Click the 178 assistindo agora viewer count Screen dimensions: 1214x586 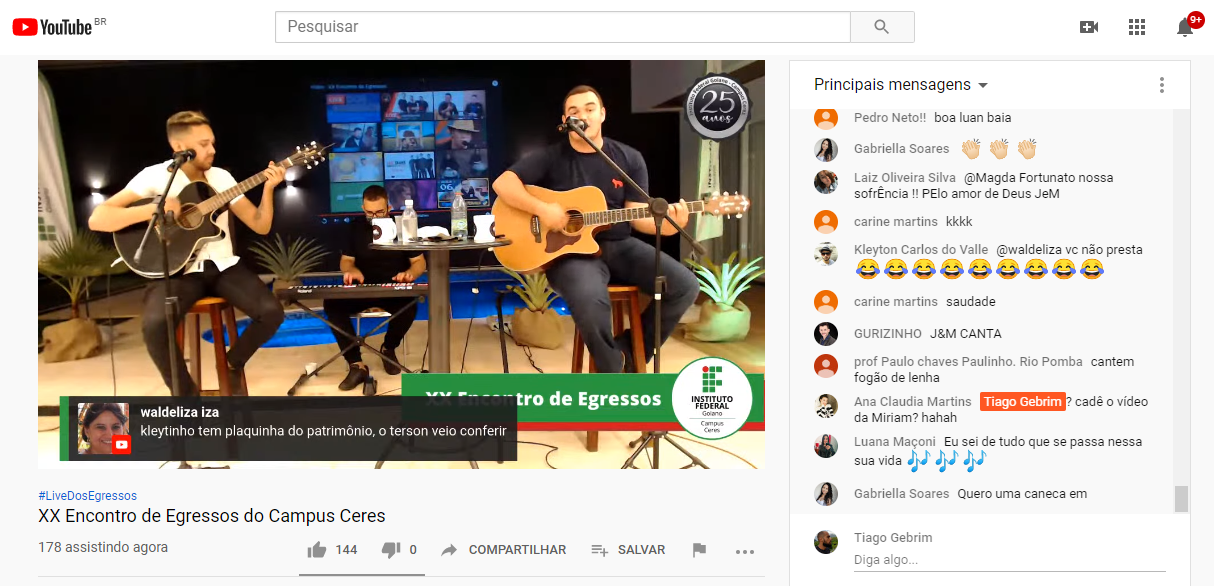click(103, 547)
